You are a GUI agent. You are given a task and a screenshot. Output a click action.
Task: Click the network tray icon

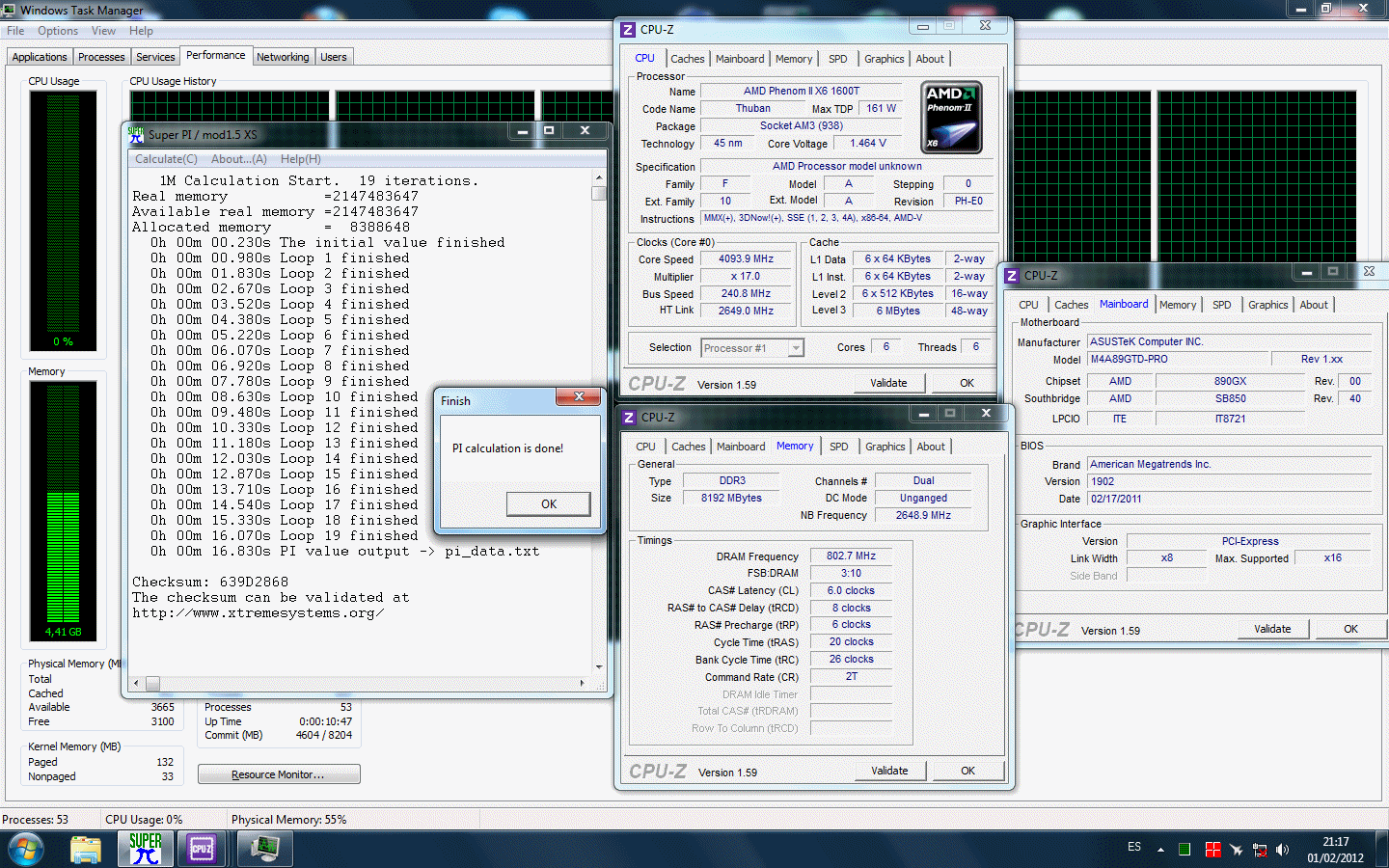[x=1260, y=850]
